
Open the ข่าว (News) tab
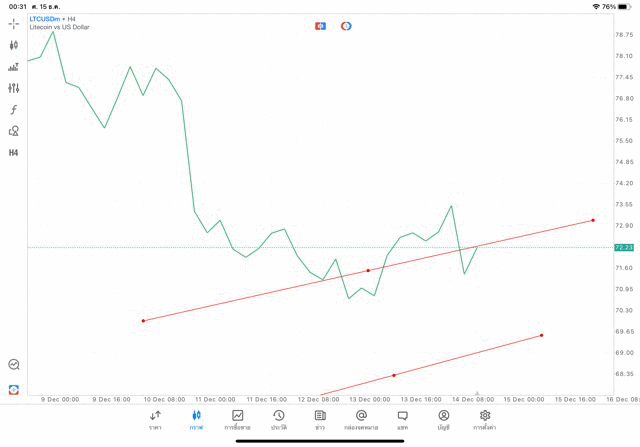tap(320, 419)
